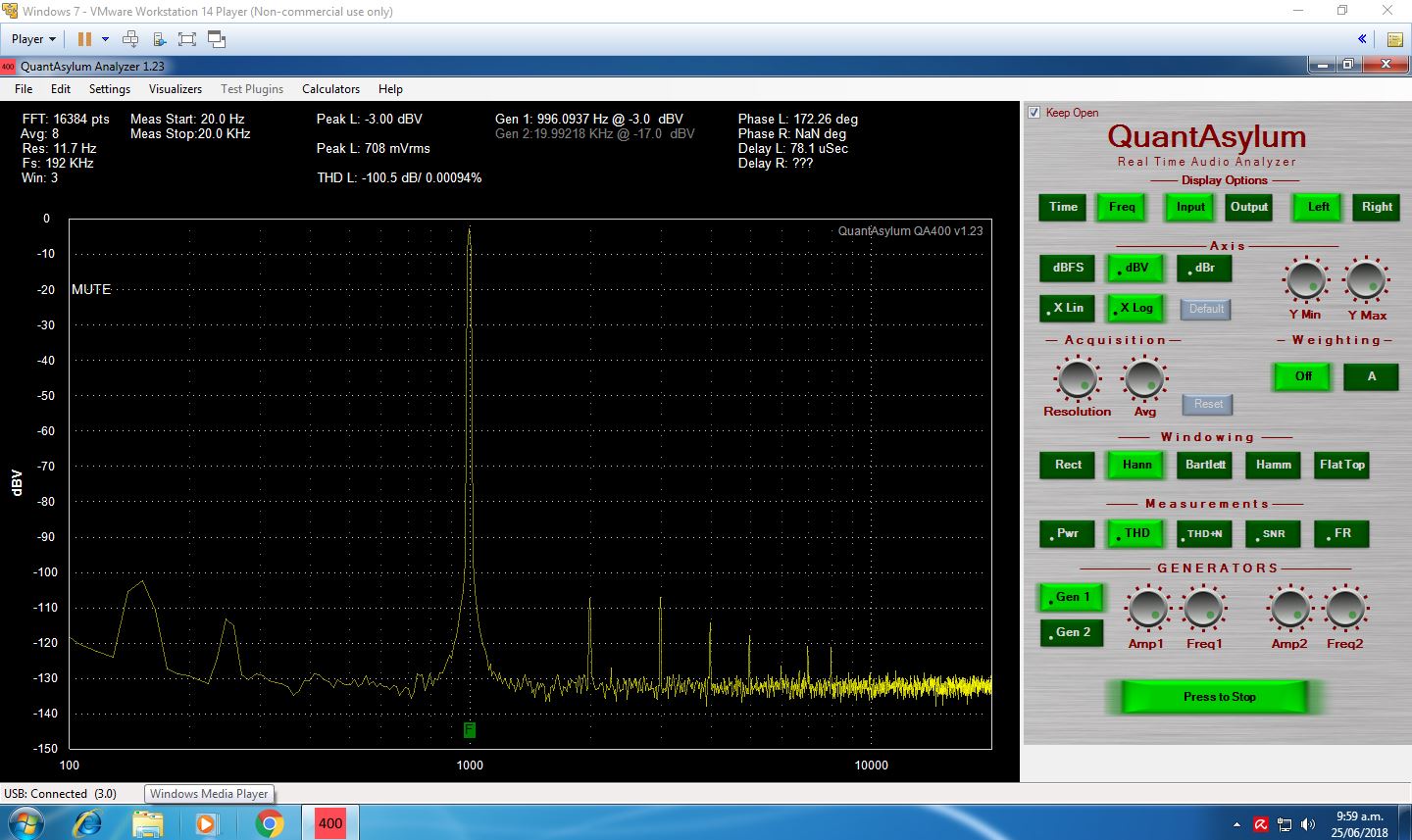This screenshot has height=840, width=1412.
Task: Click the acquisition Reset button
Action: click(x=1208, y=404)
